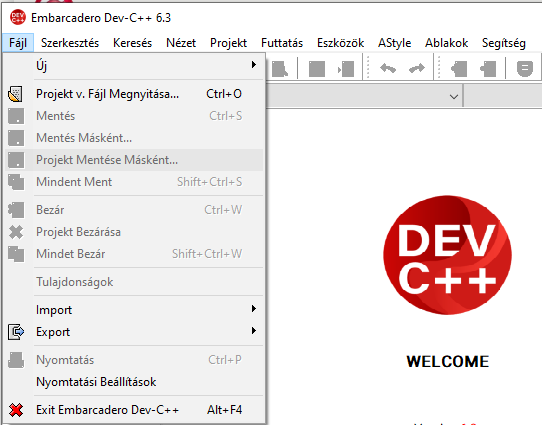The height and width of the screenshot is (425, 542).
Task: Open the Szerkesztés menu
Action: tap(70, 43)
